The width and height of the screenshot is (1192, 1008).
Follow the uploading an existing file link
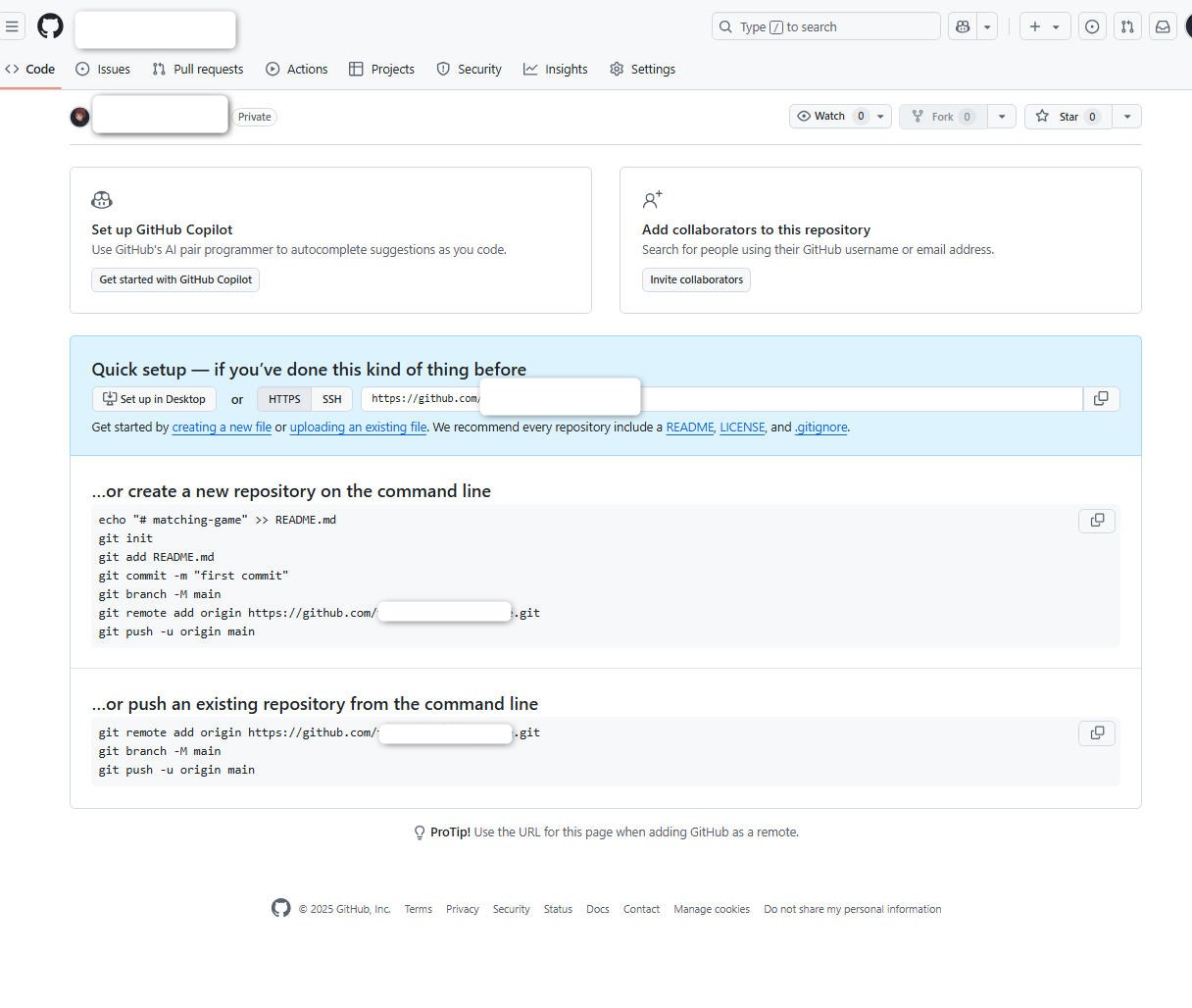click(x=358, y=428)
